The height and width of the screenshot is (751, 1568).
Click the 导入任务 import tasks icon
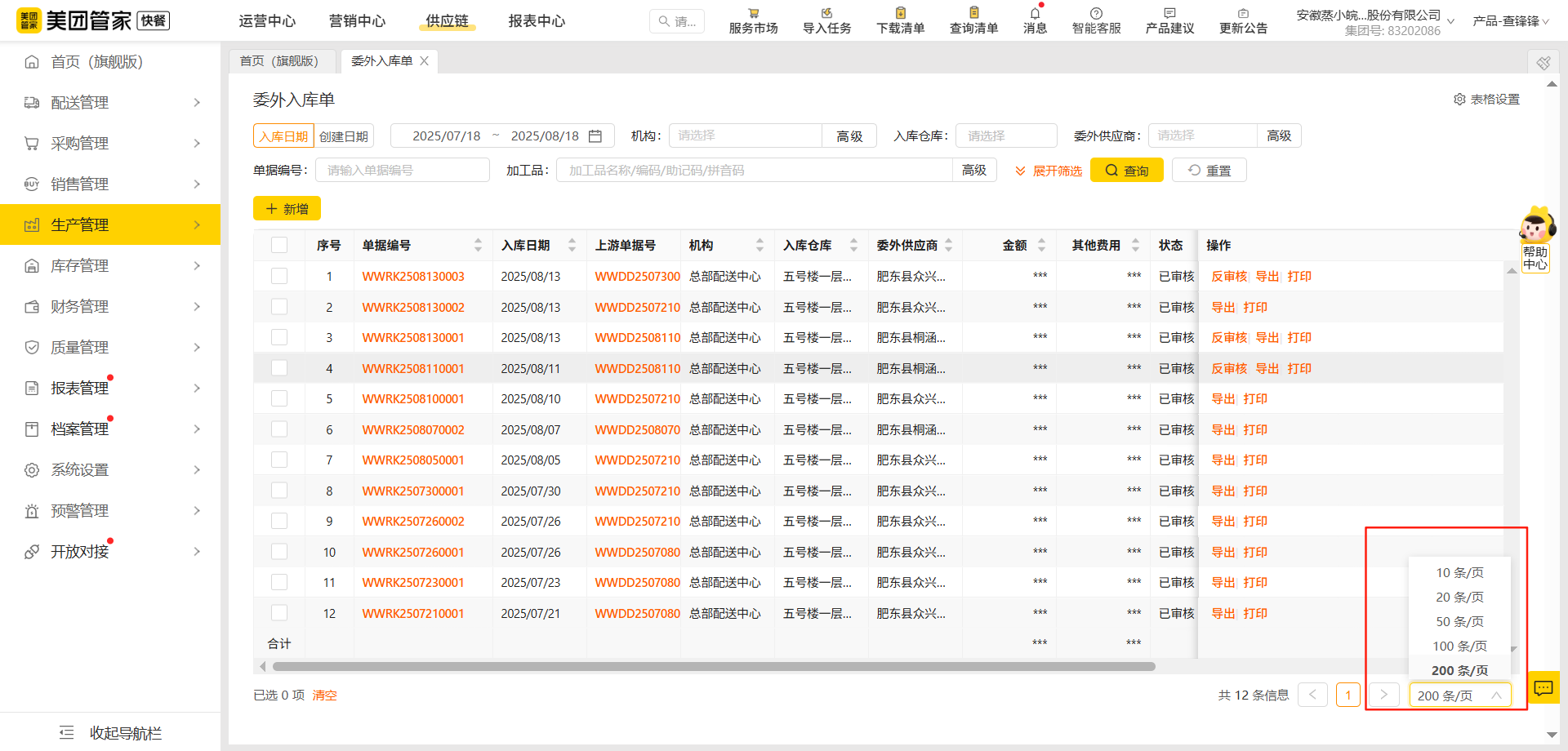pyautogui.click(x=826, y=20)
